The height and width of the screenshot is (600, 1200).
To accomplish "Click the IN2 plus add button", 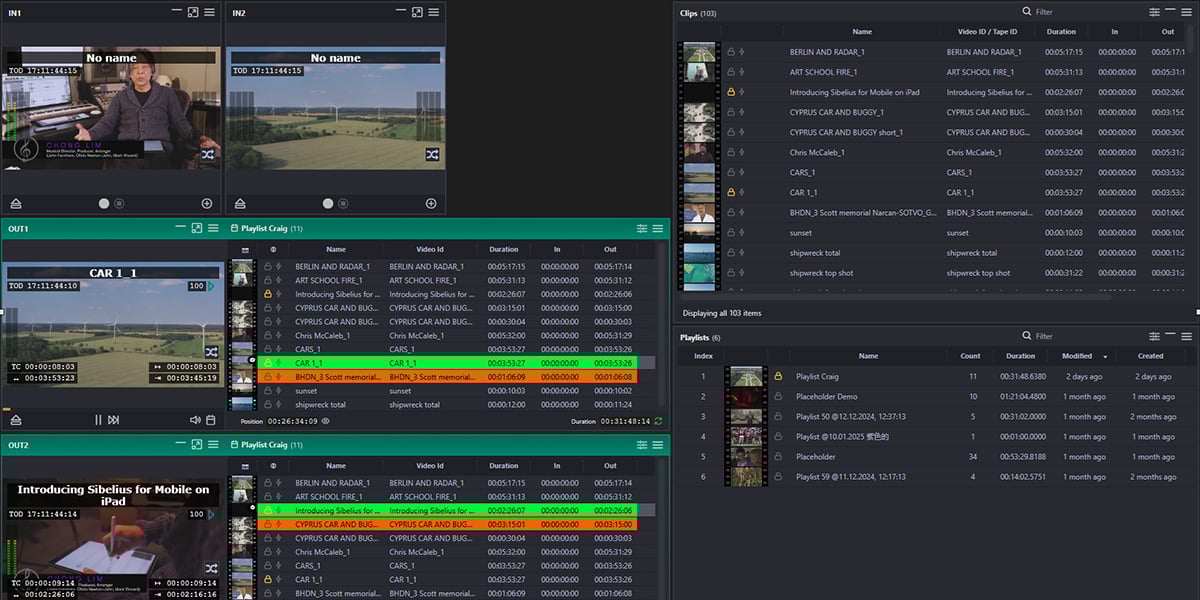I will [431, 203].
